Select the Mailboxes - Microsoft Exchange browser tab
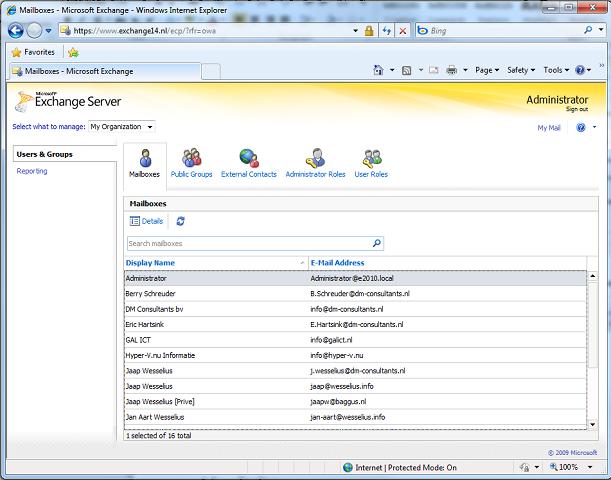The height and width of the screenshot is (480, 611). 105,71
